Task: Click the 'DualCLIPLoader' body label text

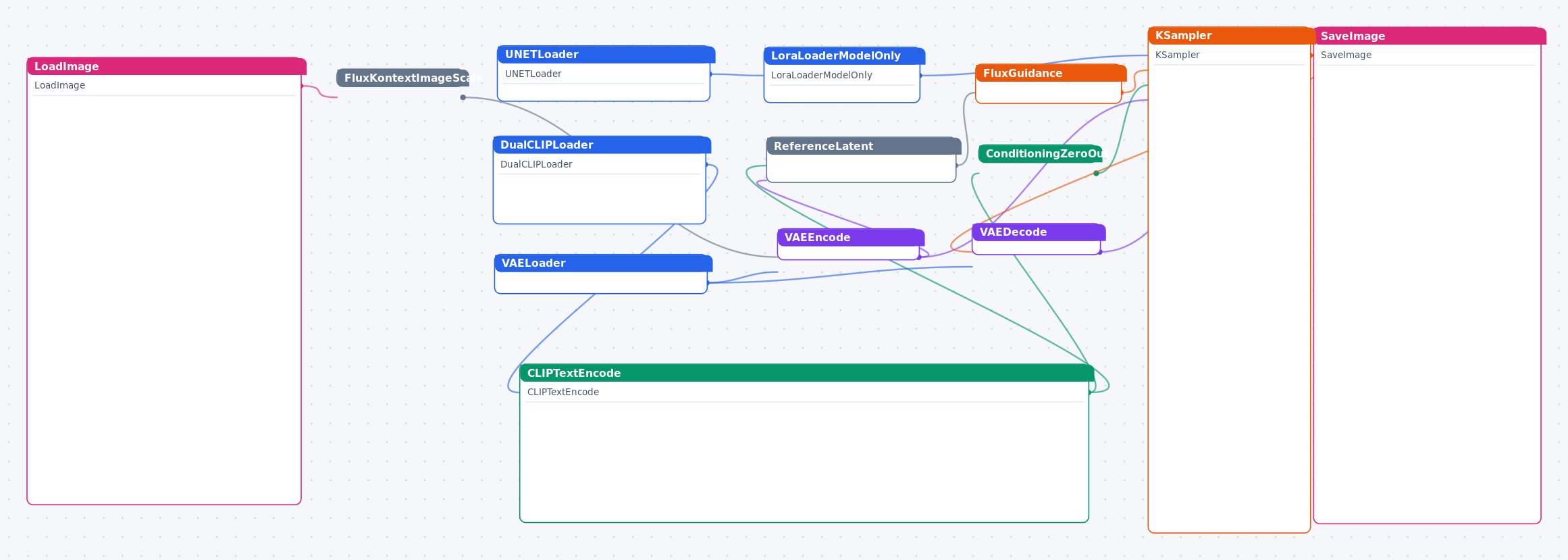Action: (535, 164)
